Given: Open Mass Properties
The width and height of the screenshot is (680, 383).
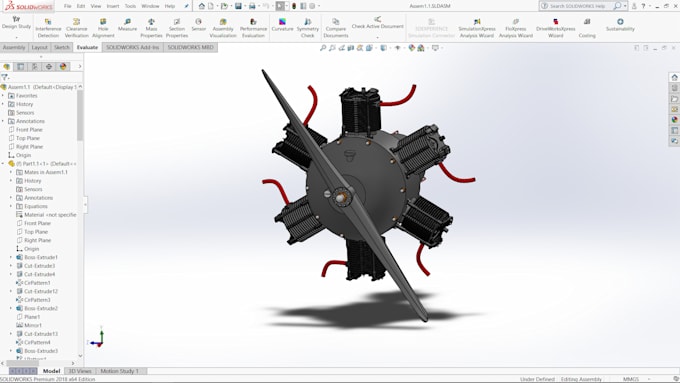Looking at the screenshot, I should click(151, 28).
